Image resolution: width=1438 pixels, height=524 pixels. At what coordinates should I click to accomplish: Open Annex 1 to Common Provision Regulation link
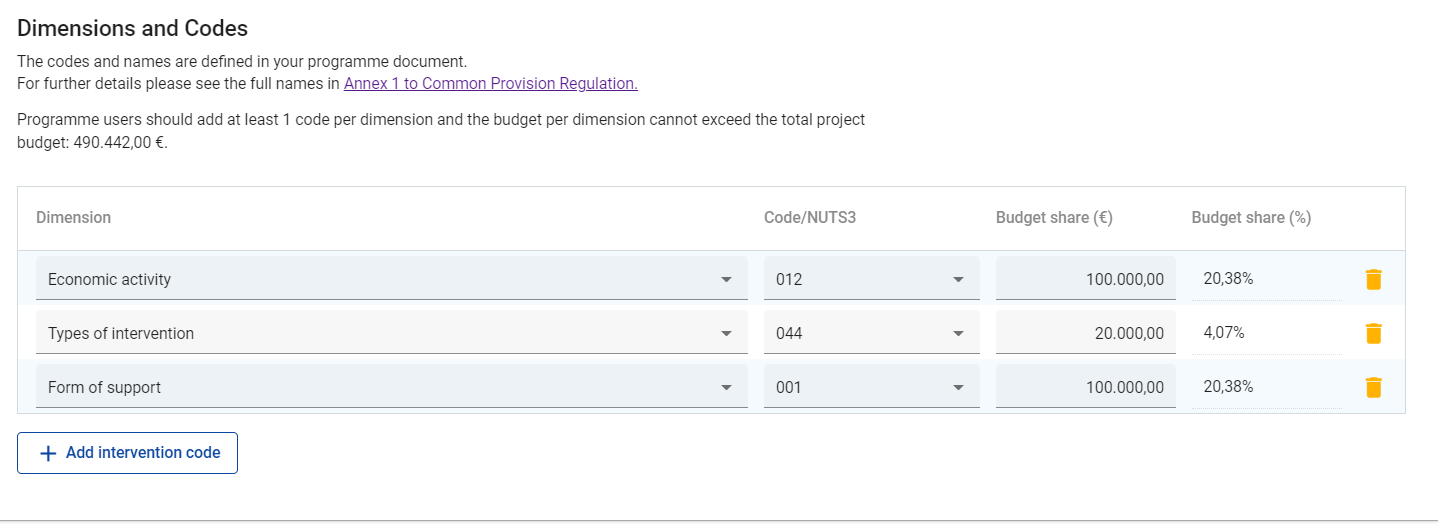pyautogui.click(x=490, y=84)
